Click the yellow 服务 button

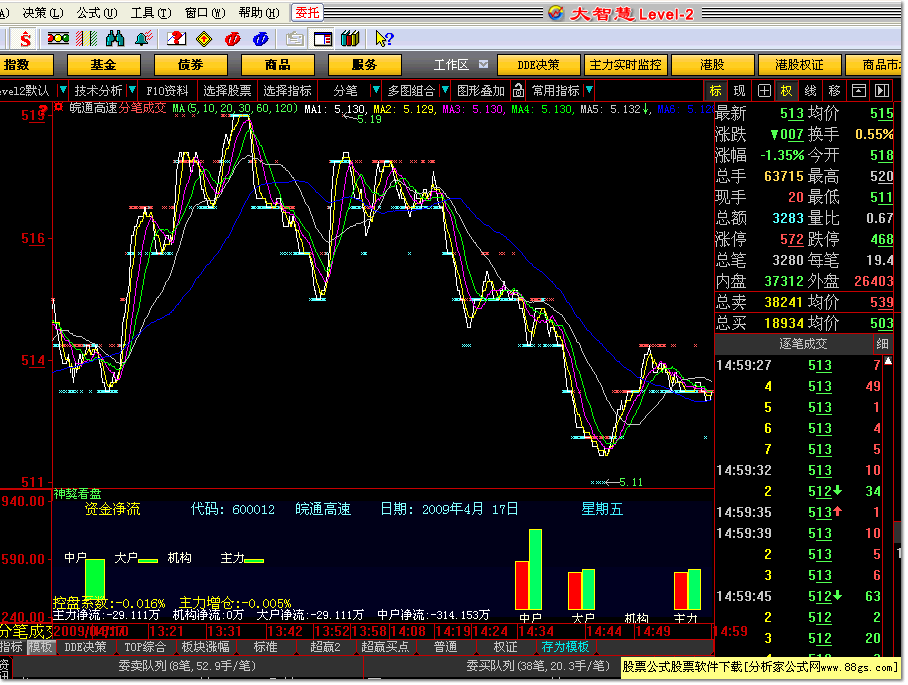[x=364, y=65]
